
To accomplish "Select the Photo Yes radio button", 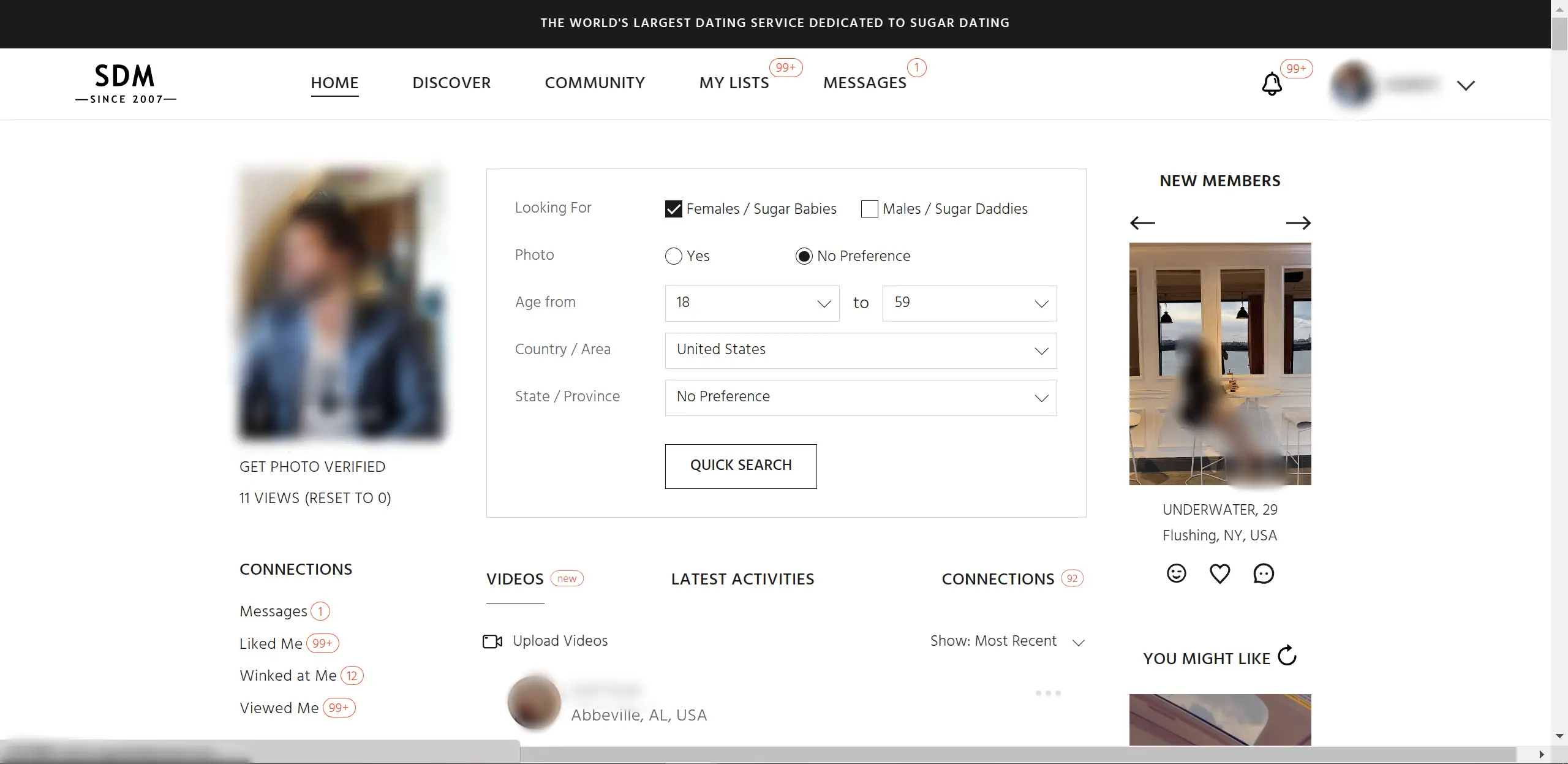I will click(673, 256).
